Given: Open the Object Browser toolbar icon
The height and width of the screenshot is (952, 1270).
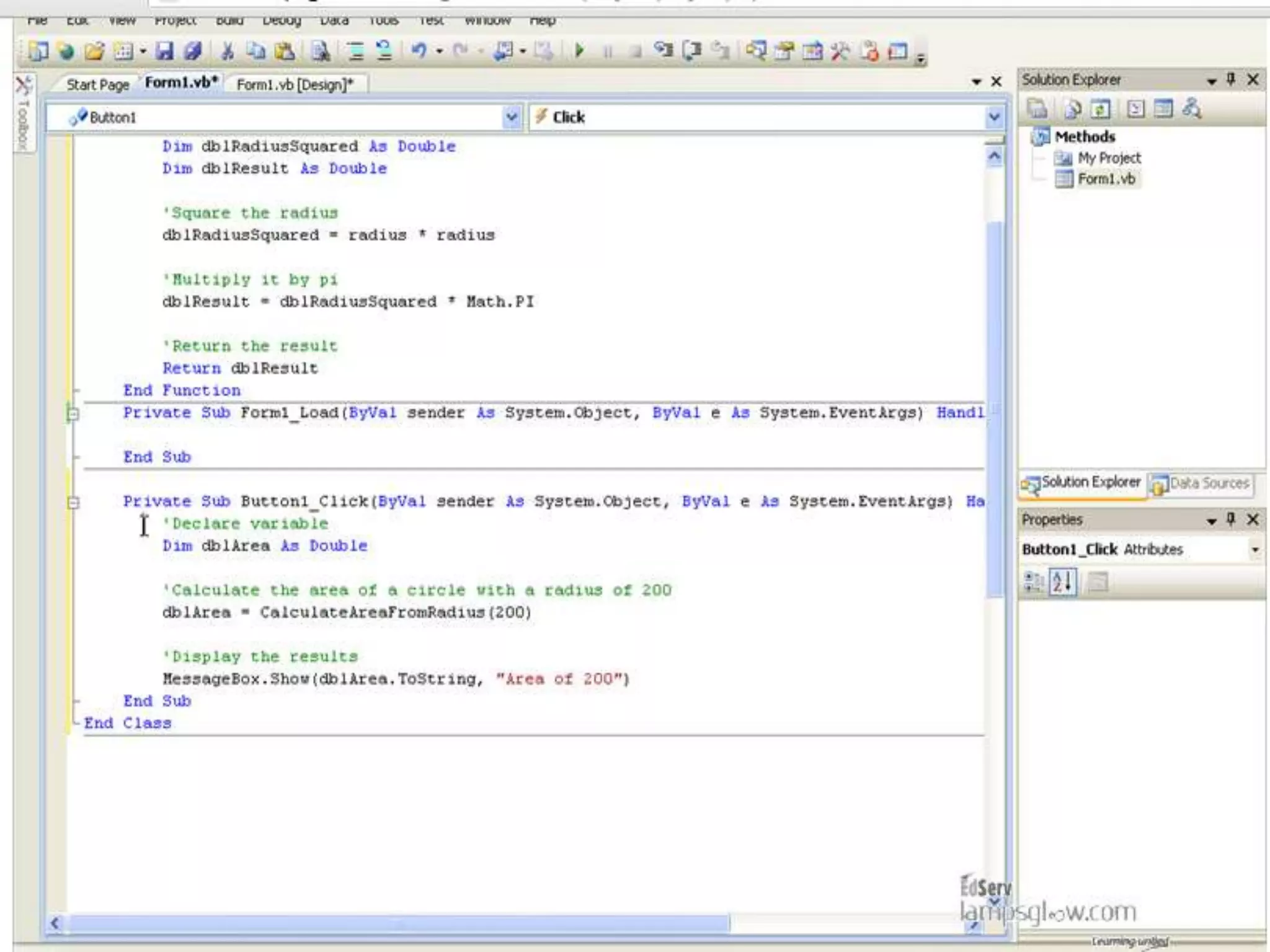Looking at the screenshot, I should click(x=812, y=51).
